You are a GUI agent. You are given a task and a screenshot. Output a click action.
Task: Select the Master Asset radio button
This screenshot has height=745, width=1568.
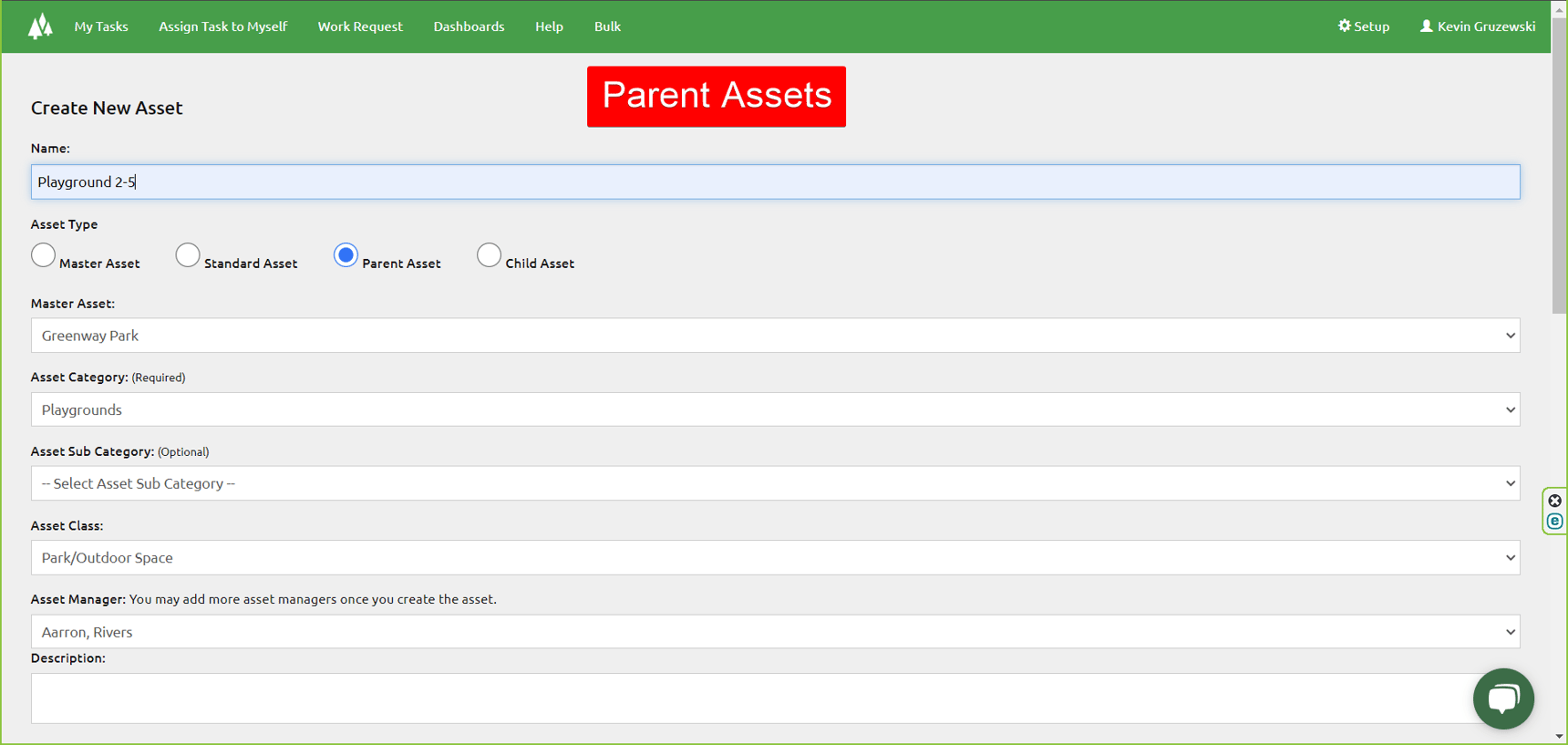coord(43,255)
